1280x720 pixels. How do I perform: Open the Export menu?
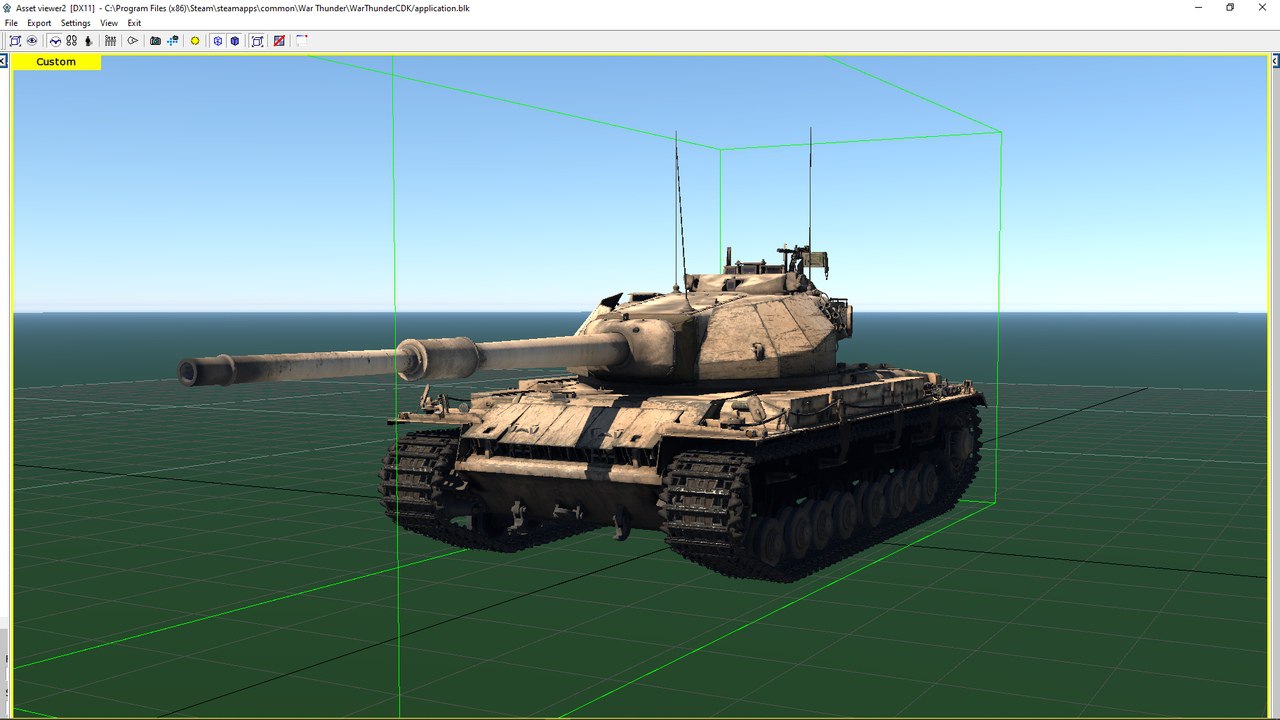coord(39,23)
